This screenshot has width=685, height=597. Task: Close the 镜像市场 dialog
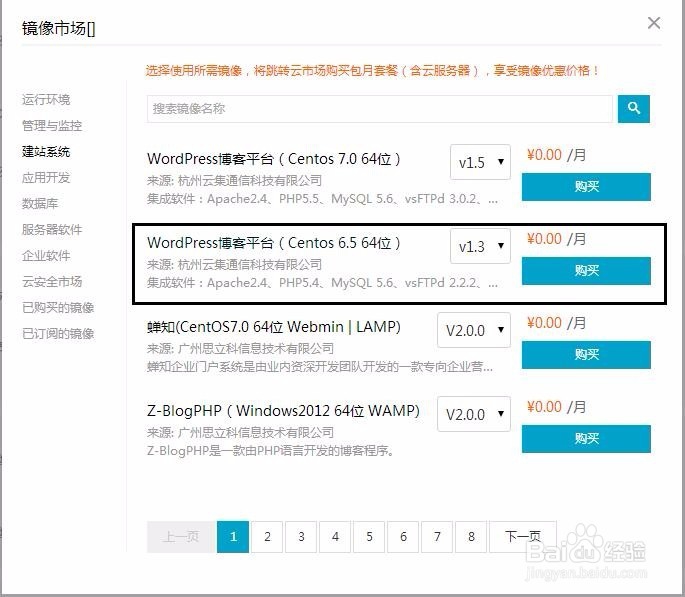654,23
